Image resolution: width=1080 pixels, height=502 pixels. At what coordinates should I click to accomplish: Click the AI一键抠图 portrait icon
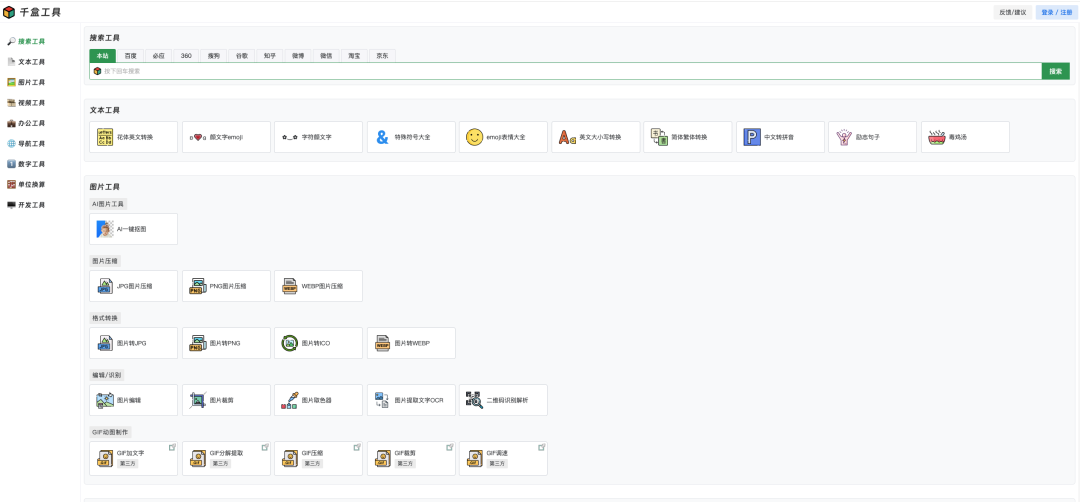click(x=105, y=229)
